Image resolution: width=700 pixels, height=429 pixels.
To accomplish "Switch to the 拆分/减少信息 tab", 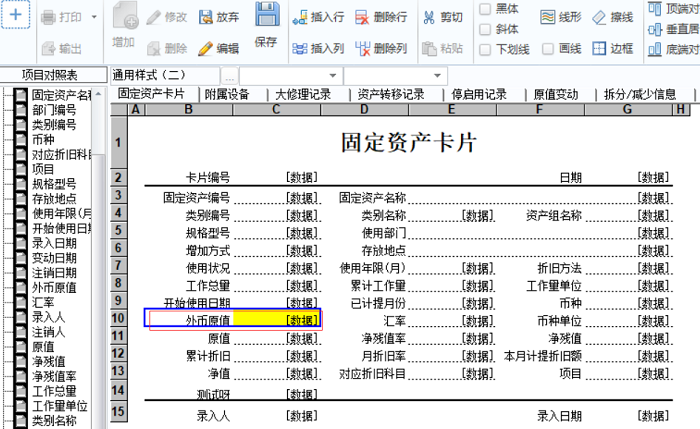I will click(x=640, y=94).
